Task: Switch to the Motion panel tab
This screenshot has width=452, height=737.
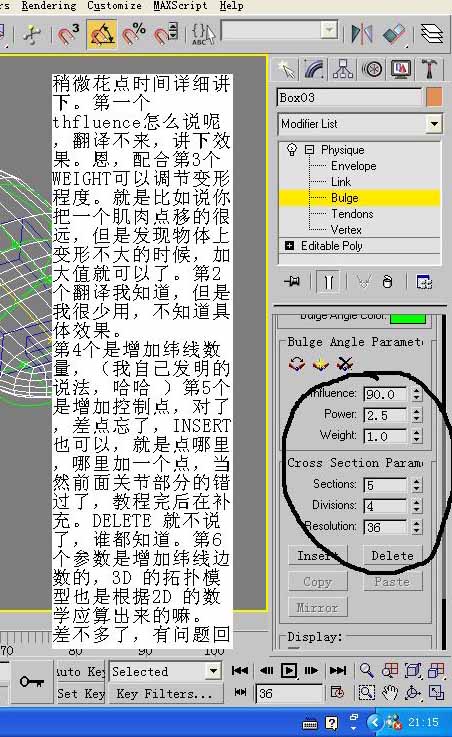Action: click(x=372, y=70)
